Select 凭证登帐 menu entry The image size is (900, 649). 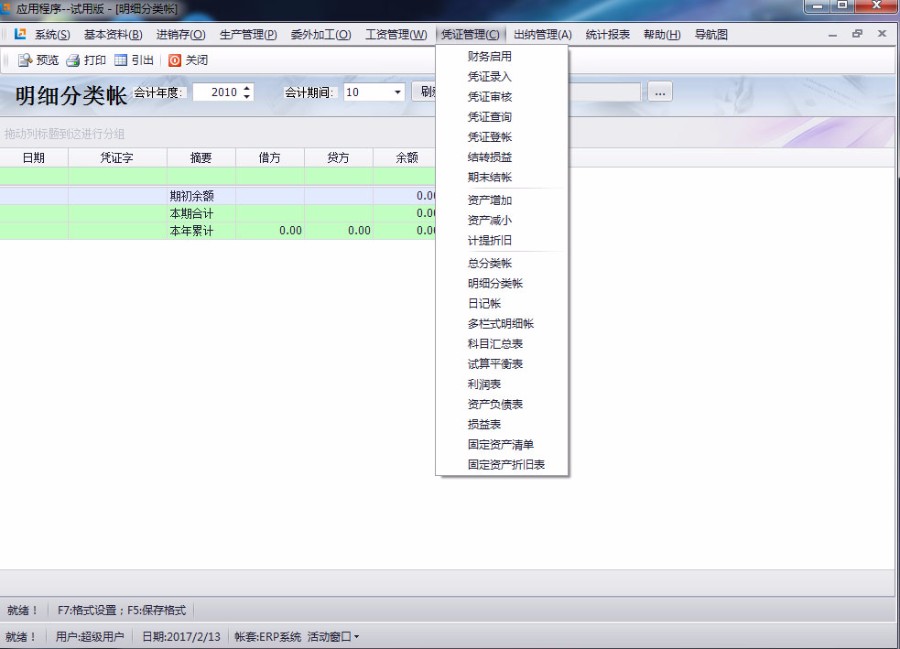click(502, 137)
